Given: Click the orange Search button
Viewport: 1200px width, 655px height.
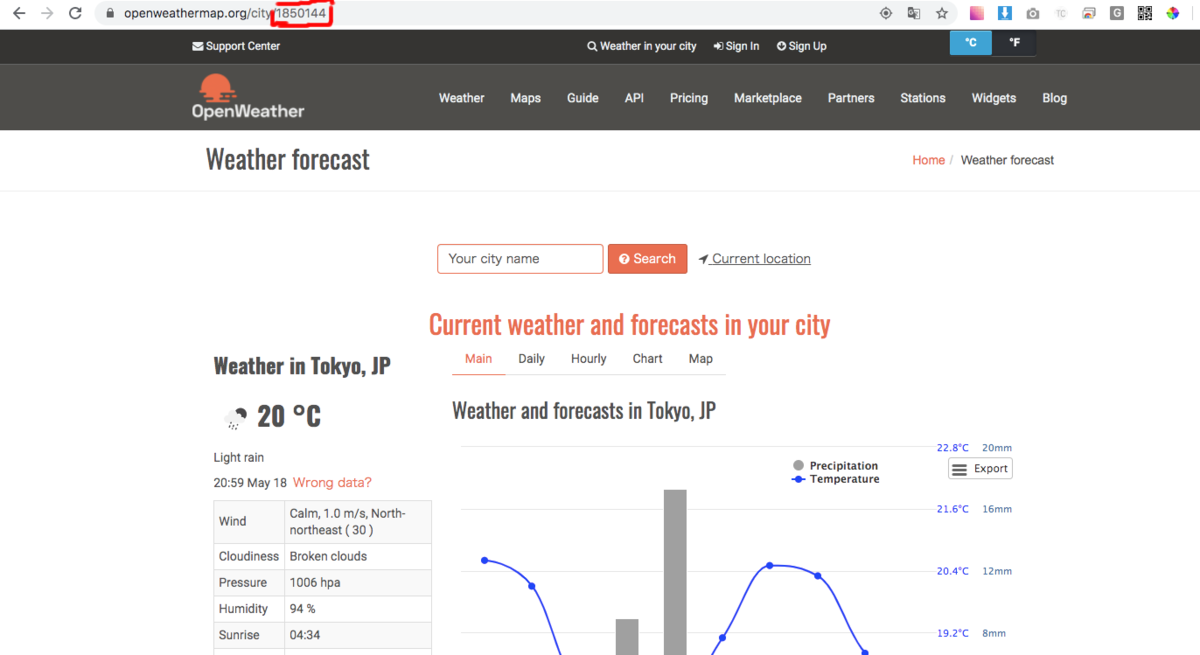Looking at the screenshot, I should (x=647, y=259).
